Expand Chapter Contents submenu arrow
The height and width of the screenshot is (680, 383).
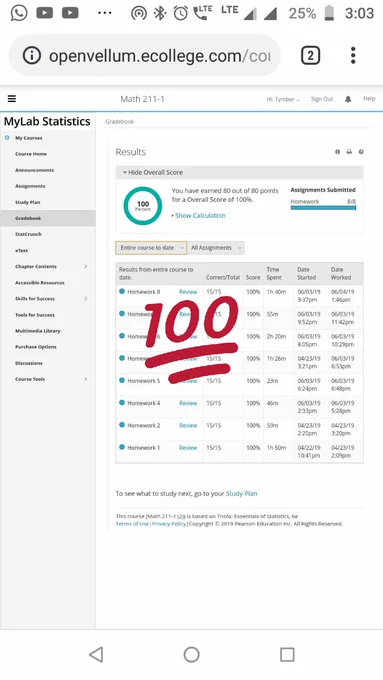pyautogui.click(x=85, y=266)
